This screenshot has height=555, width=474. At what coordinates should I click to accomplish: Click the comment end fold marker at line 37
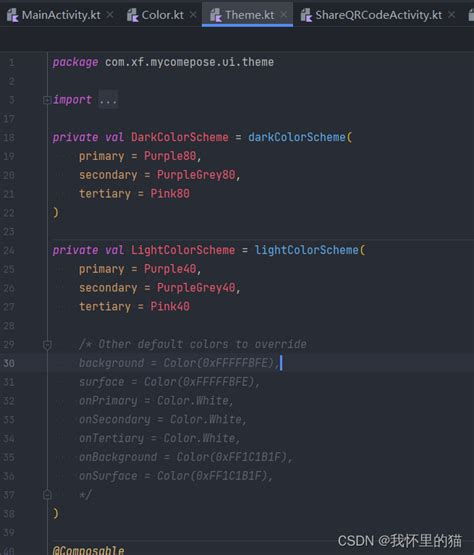(47, 494)
